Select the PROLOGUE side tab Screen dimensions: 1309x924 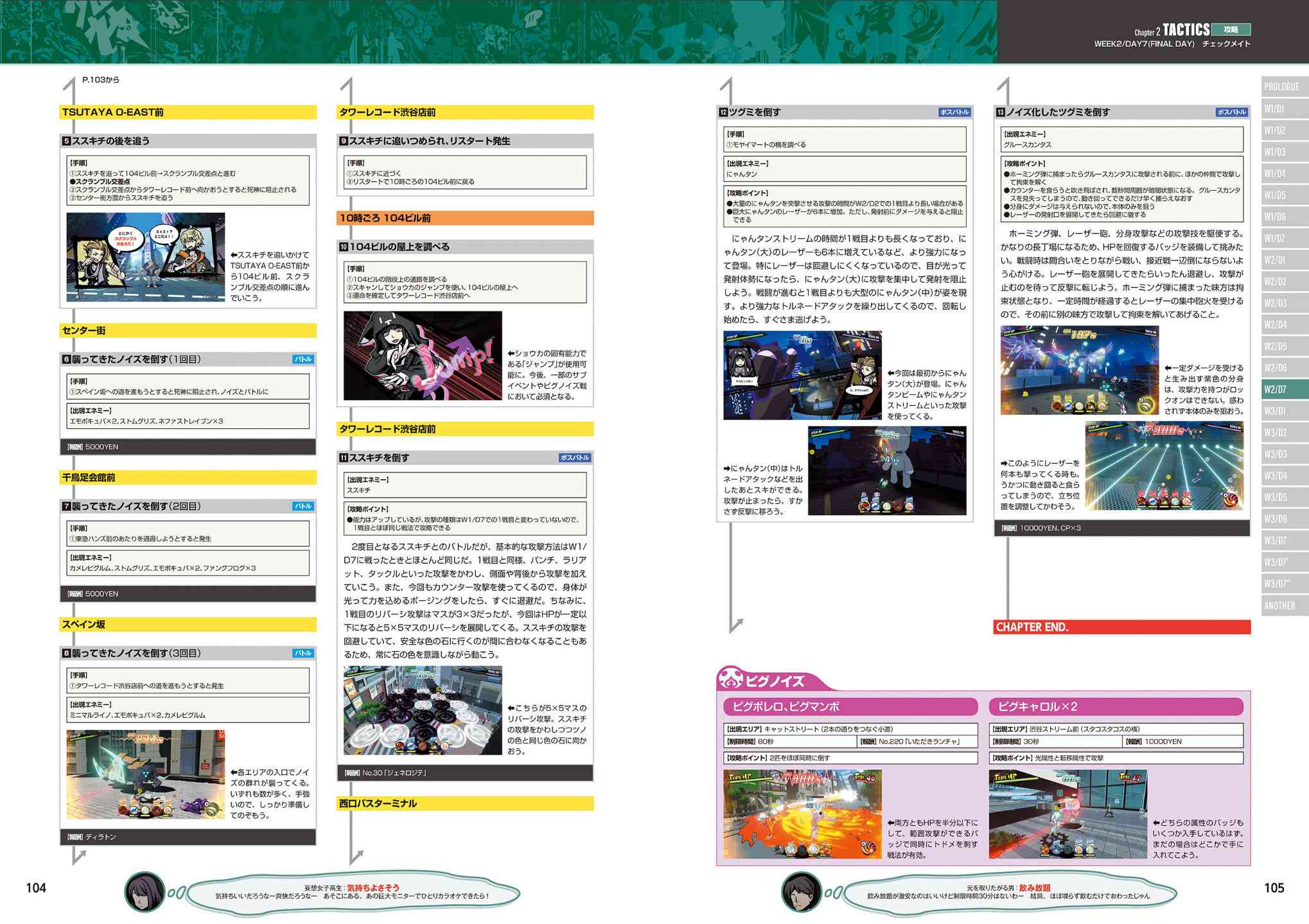1281,87
